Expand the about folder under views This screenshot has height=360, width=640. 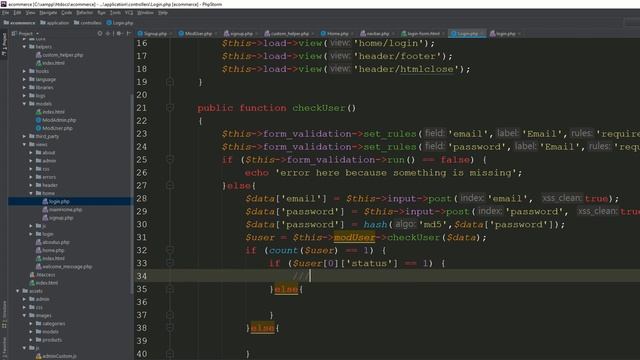[31, 153]
